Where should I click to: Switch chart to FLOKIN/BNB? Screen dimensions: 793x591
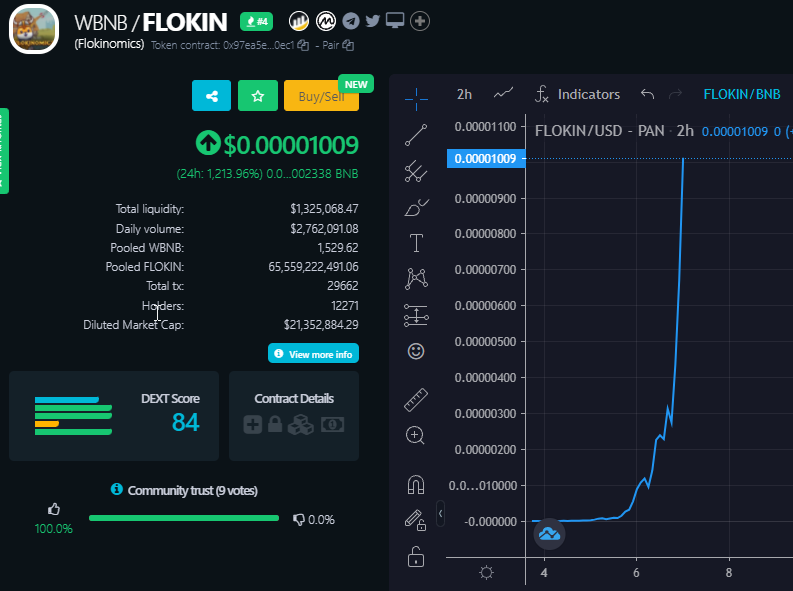[x=742, y=94]
